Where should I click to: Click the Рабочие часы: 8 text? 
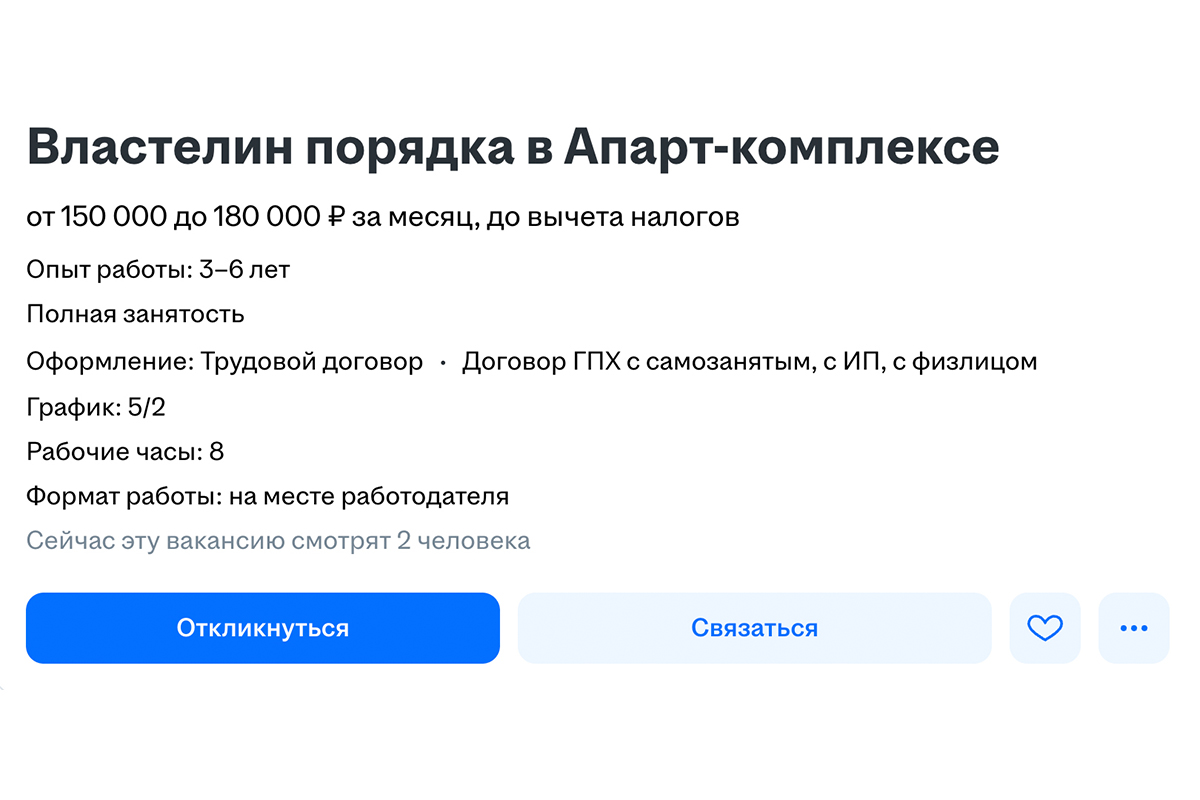click(x=126, y=451)
